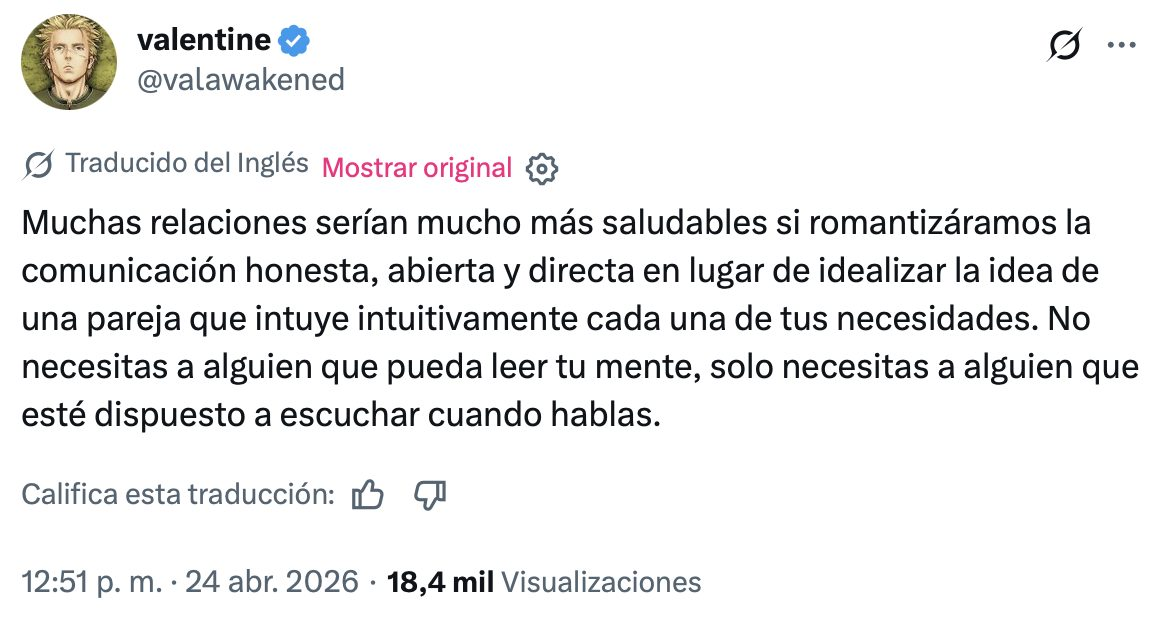The height and width of the screenshot is (618, 1158).
Task: Click the icon before "Traducido del Inglés"
Action: [38, 165]
